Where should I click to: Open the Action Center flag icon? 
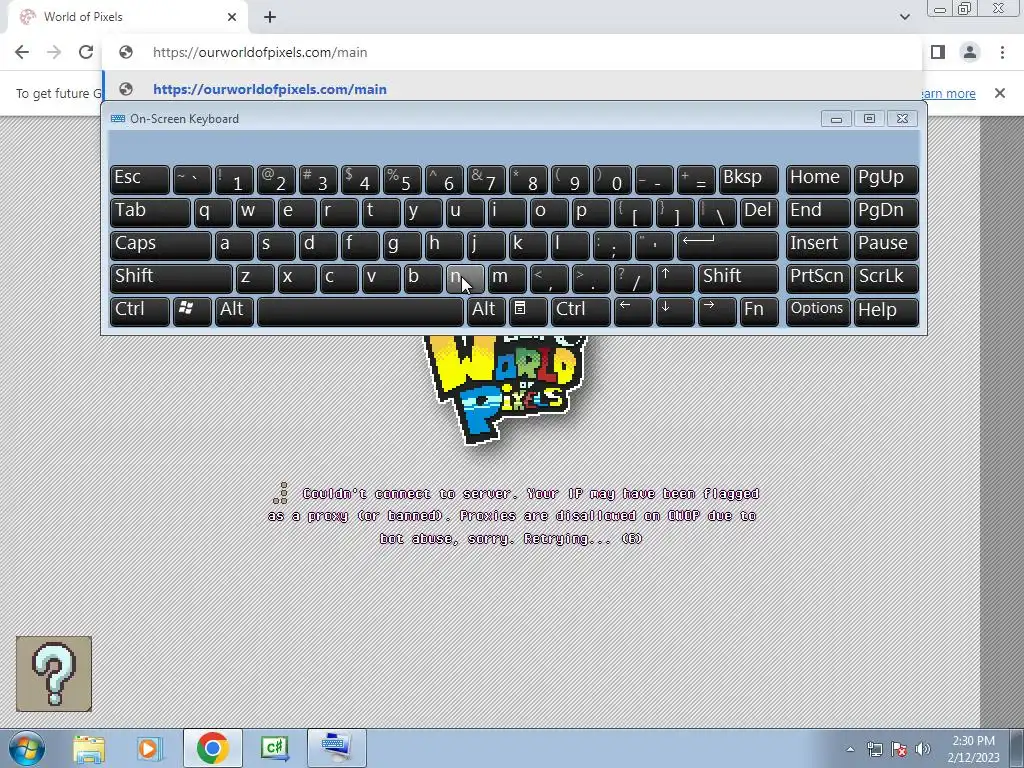click(899, 749)
